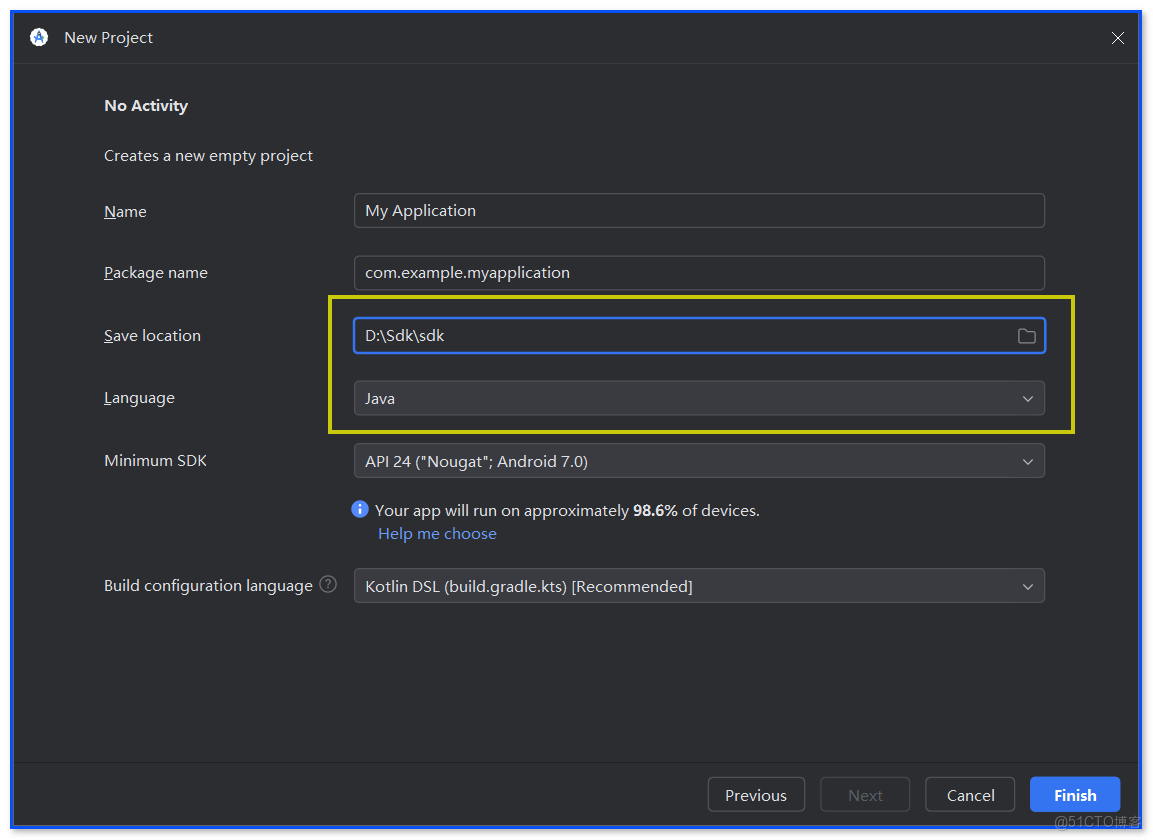This screenshot has height=840, width=1153.
Task: Click the Previous button
Action: coord(756,794)
